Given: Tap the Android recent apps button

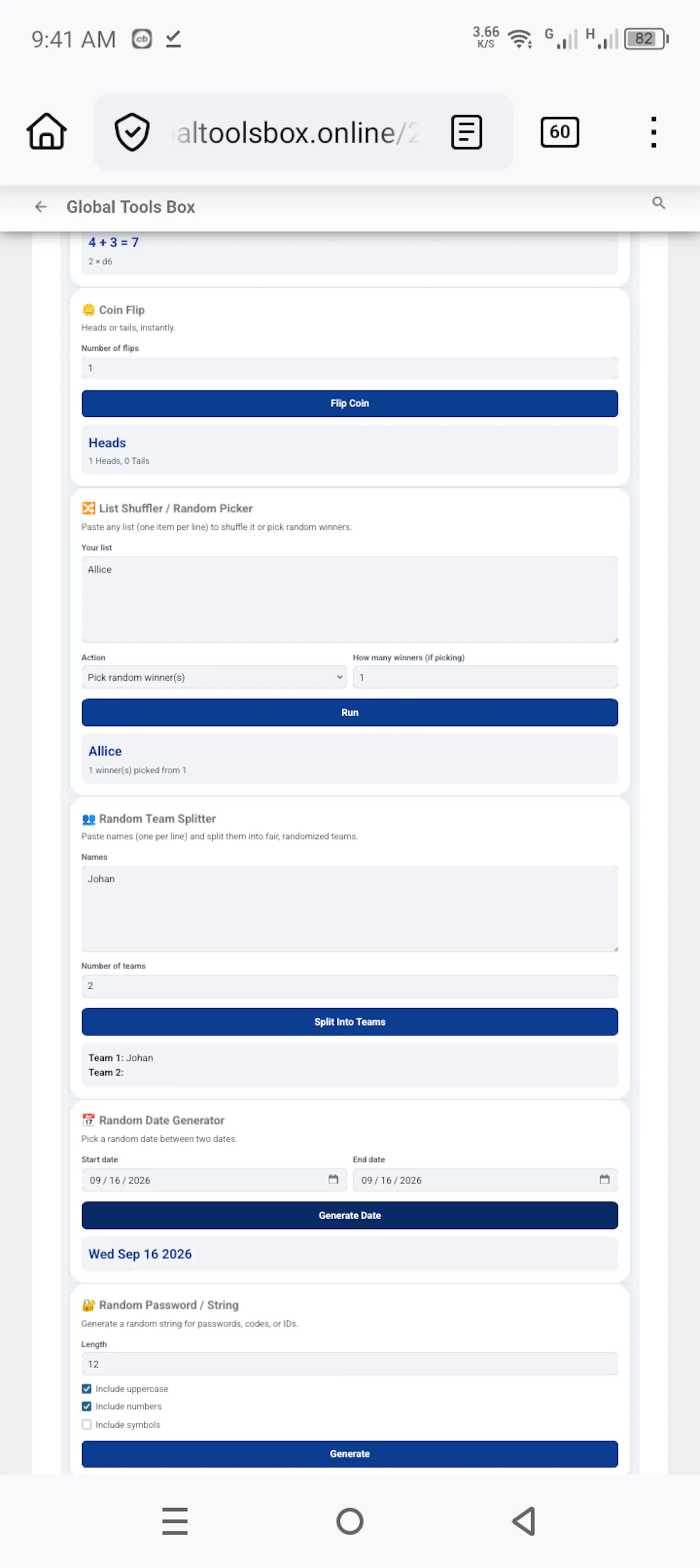Looking at the screenshot, I should coord(175,1521).
